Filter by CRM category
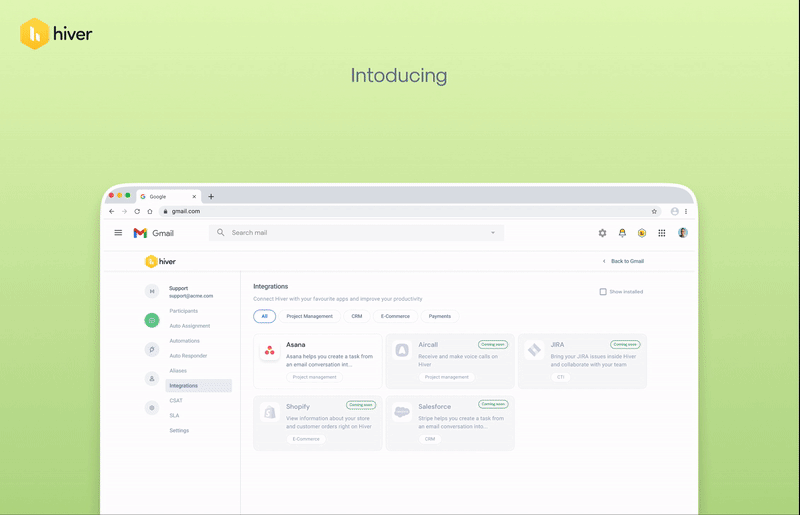 tap(357, 316)
